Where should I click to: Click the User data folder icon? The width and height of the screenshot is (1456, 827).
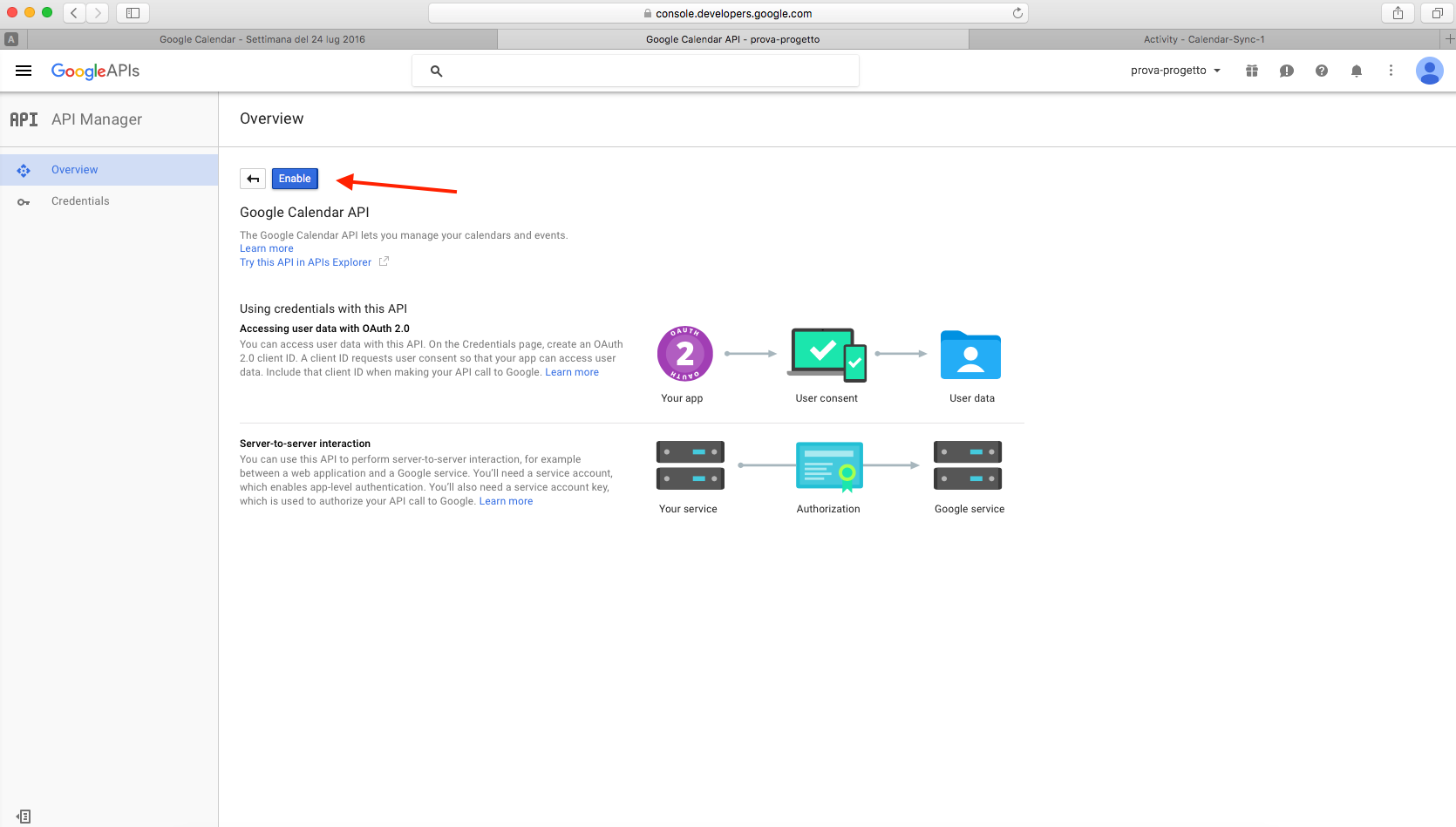970,355
